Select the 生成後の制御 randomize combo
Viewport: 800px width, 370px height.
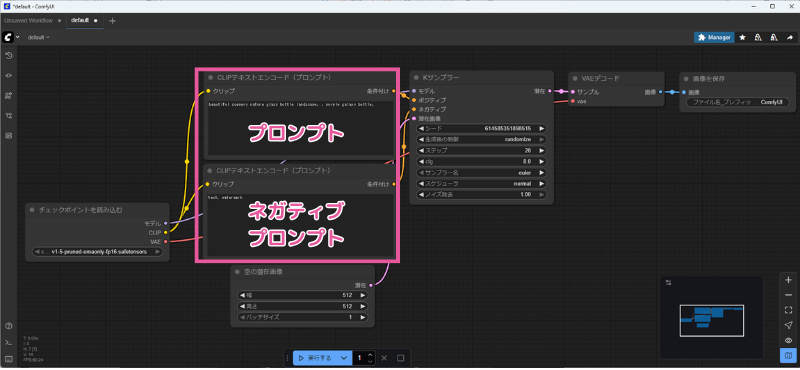pyautogui.click(x=482, y=139)
